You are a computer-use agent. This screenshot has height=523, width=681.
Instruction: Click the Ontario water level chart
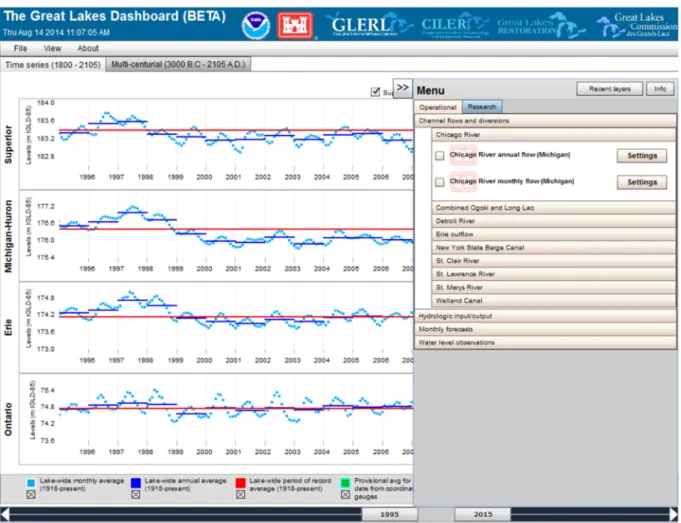coord(216,419)
